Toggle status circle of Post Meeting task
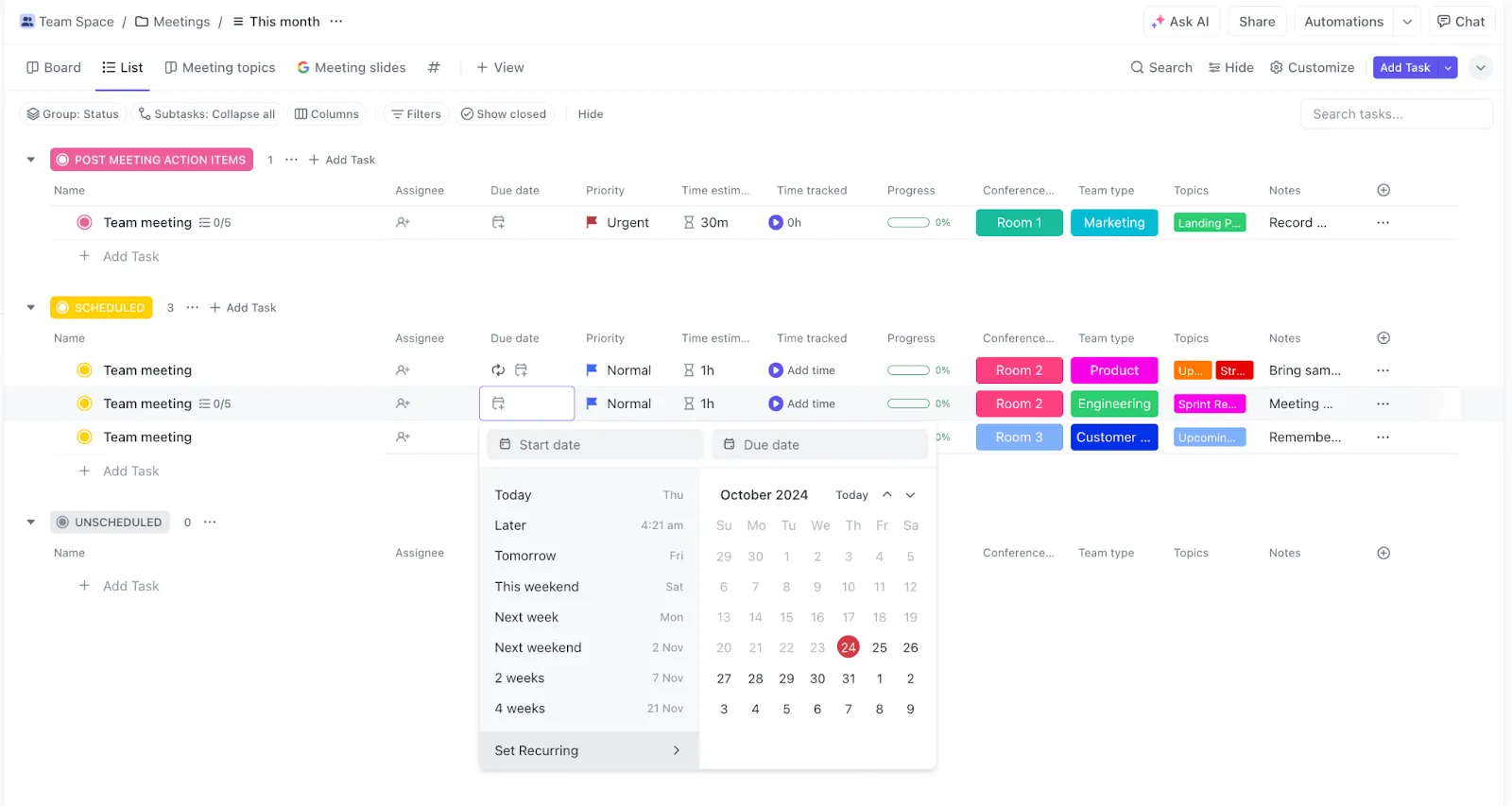 tap(84, 223)
